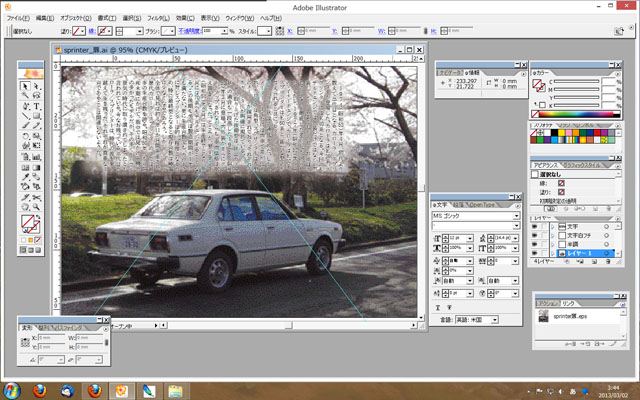This screenshot has height=400, width=640.
Task: Select the Column Graph tool
Action: (x=36, y=157)
